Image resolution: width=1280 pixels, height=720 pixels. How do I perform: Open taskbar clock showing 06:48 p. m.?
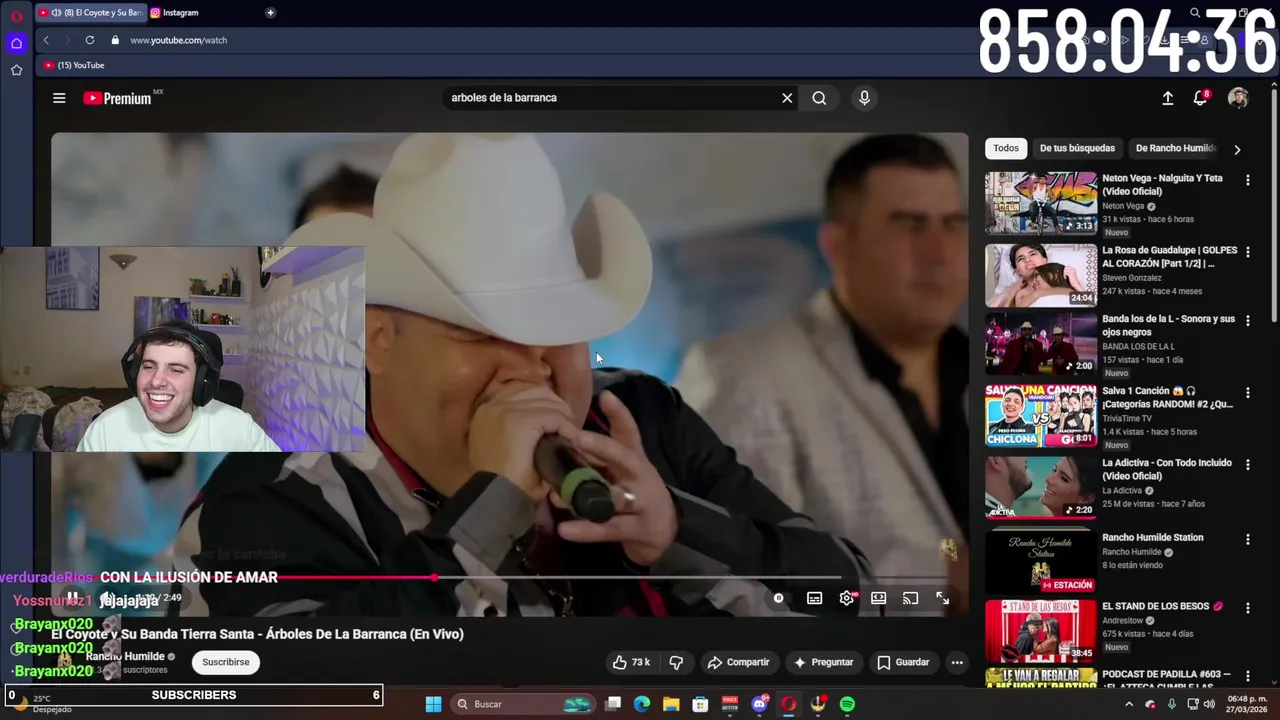[x=1246, y=703]
